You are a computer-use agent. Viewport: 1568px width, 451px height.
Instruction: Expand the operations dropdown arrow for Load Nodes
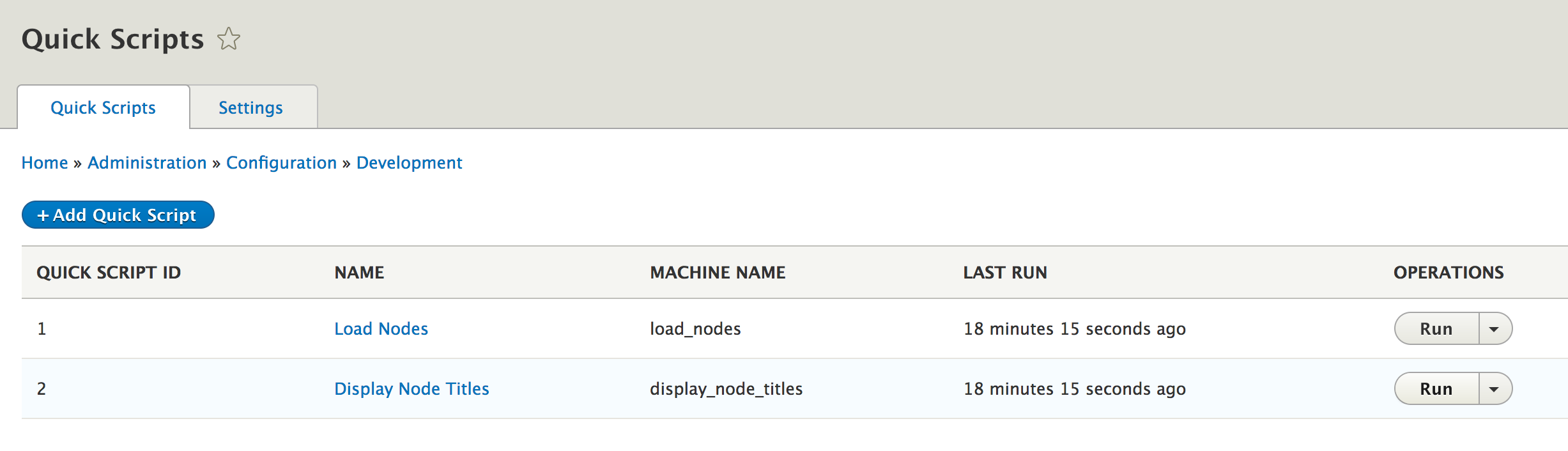coord(1495,329)
